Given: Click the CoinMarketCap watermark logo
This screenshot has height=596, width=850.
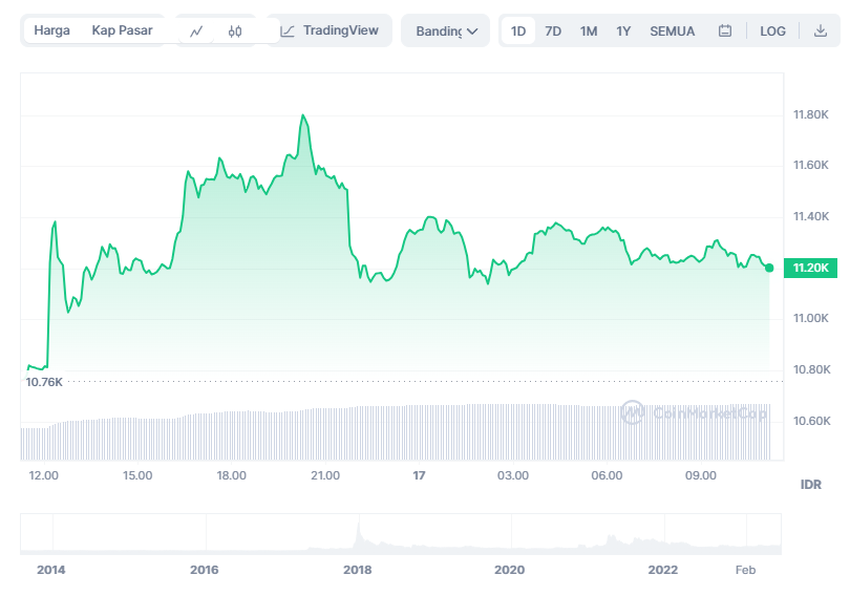Looking at the screenshot, I should pyautogui.click(x=631, y=411).
